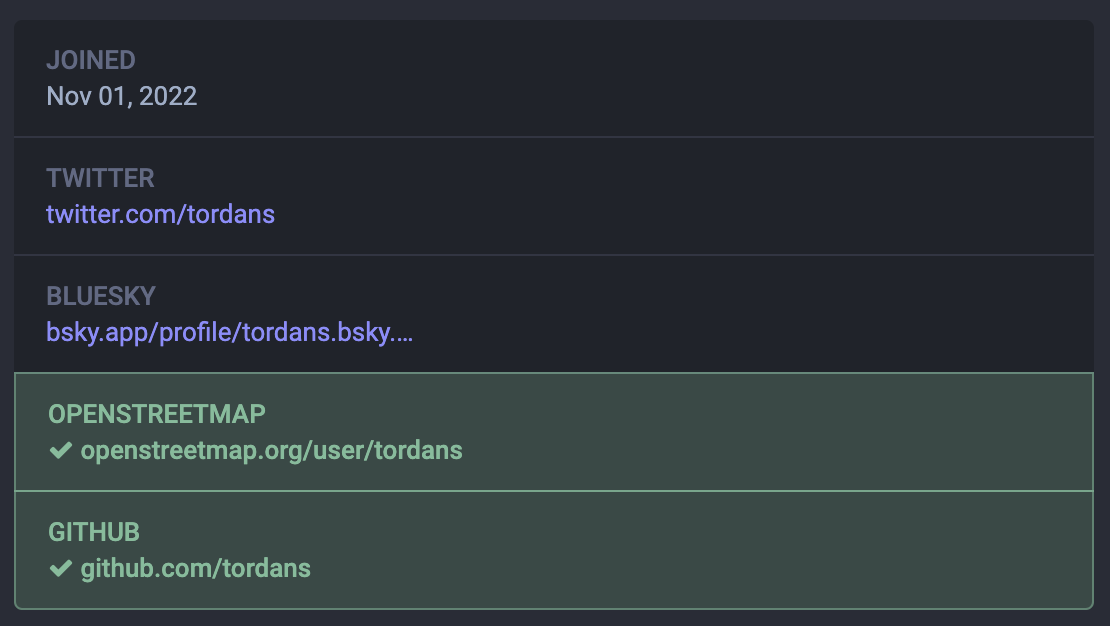
Task: Click the word 'tordans' in the GitHub link
Action: [x=266, y=569]
